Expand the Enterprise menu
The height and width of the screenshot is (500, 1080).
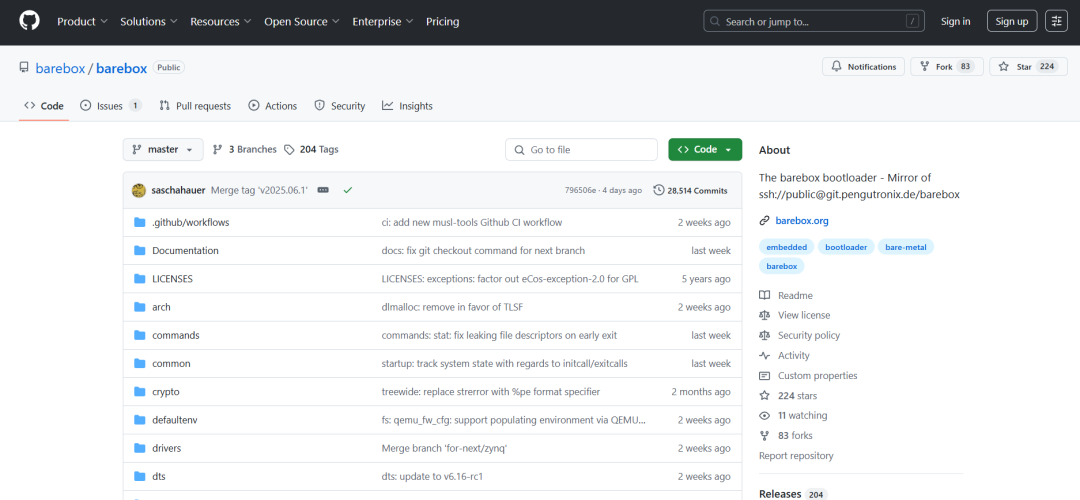coord(383,21)
